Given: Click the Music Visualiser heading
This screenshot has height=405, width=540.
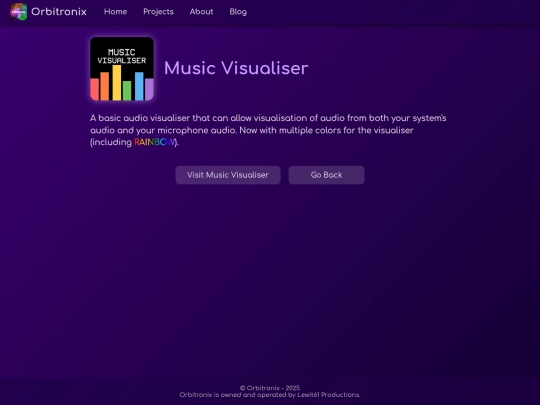Looking at the screenshot, I should click(x=236, y=68).
